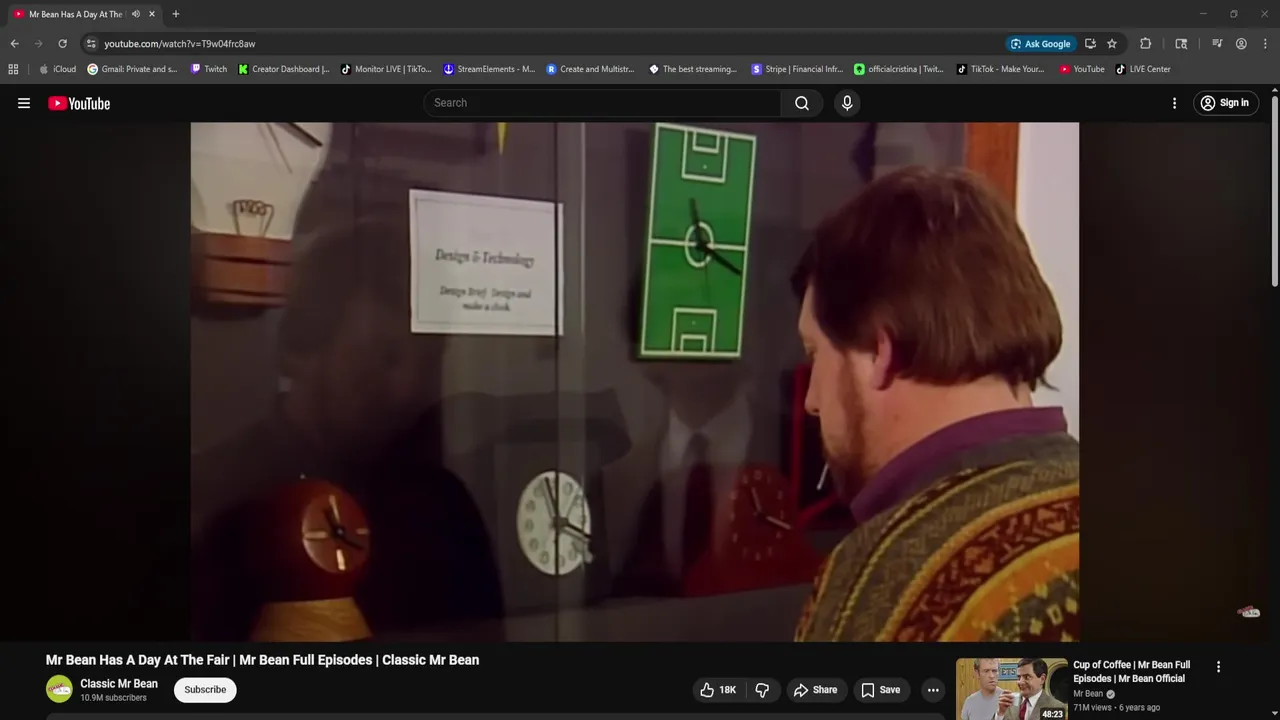This screenshot has height=720, width=1280.
Task: Click the 10.9M subscribers text
Action: coord(113,698)
